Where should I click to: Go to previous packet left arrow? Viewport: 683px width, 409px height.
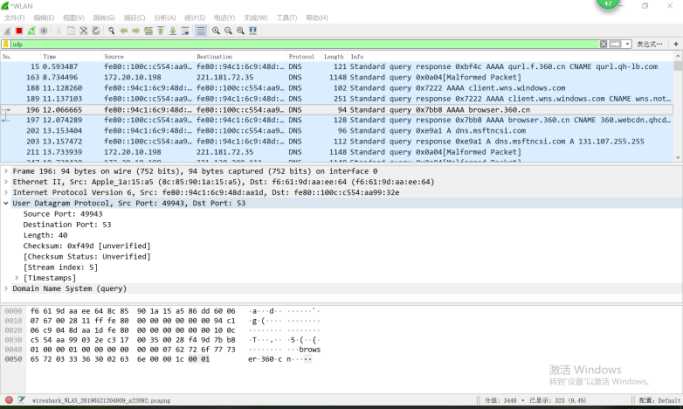(x=124, y=30)
